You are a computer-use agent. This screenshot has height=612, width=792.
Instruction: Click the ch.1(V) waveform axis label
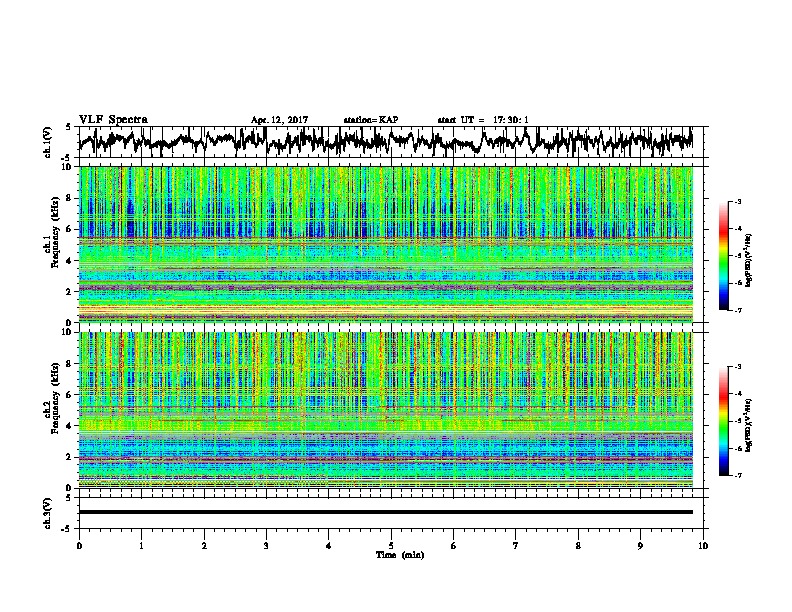tap(48, 142)
